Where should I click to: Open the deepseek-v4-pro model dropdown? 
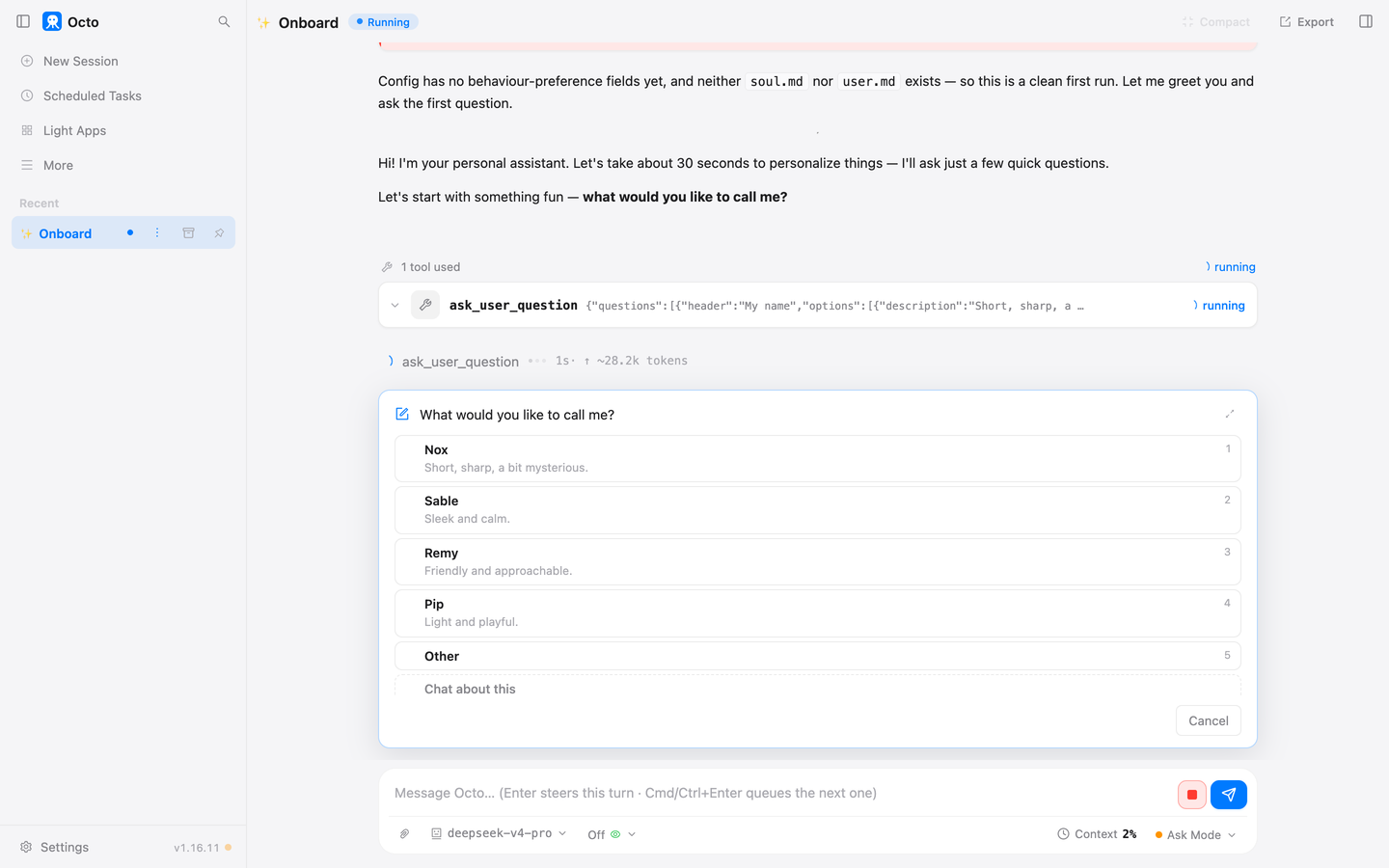pos(499,833)
